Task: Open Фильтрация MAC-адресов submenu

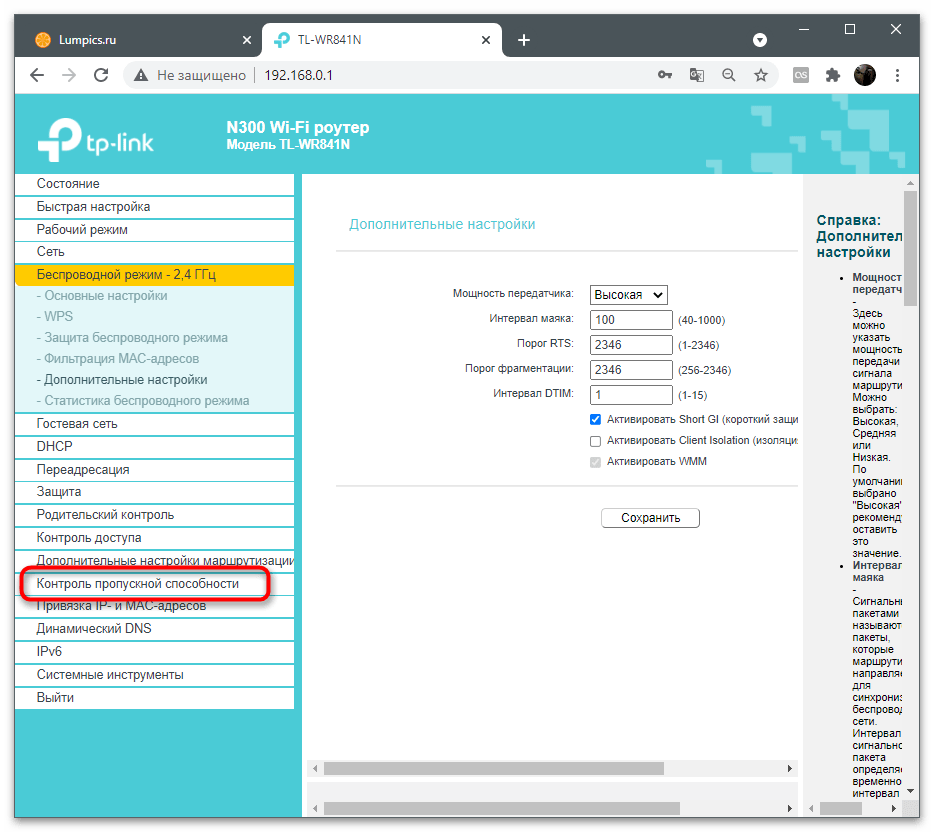Action: pyautogui.click(x=118, y=359)
